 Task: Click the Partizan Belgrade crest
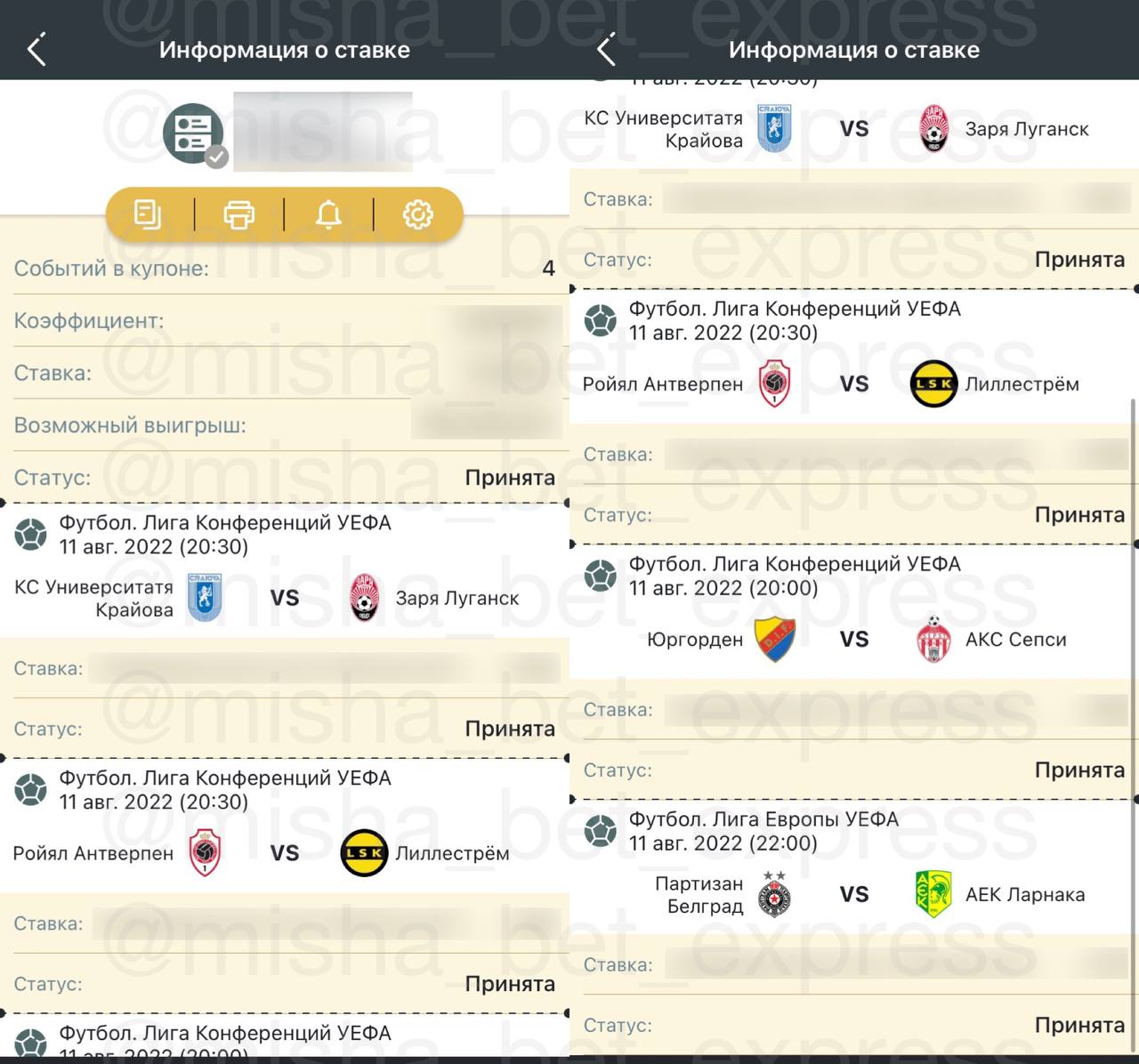[774, 894]
